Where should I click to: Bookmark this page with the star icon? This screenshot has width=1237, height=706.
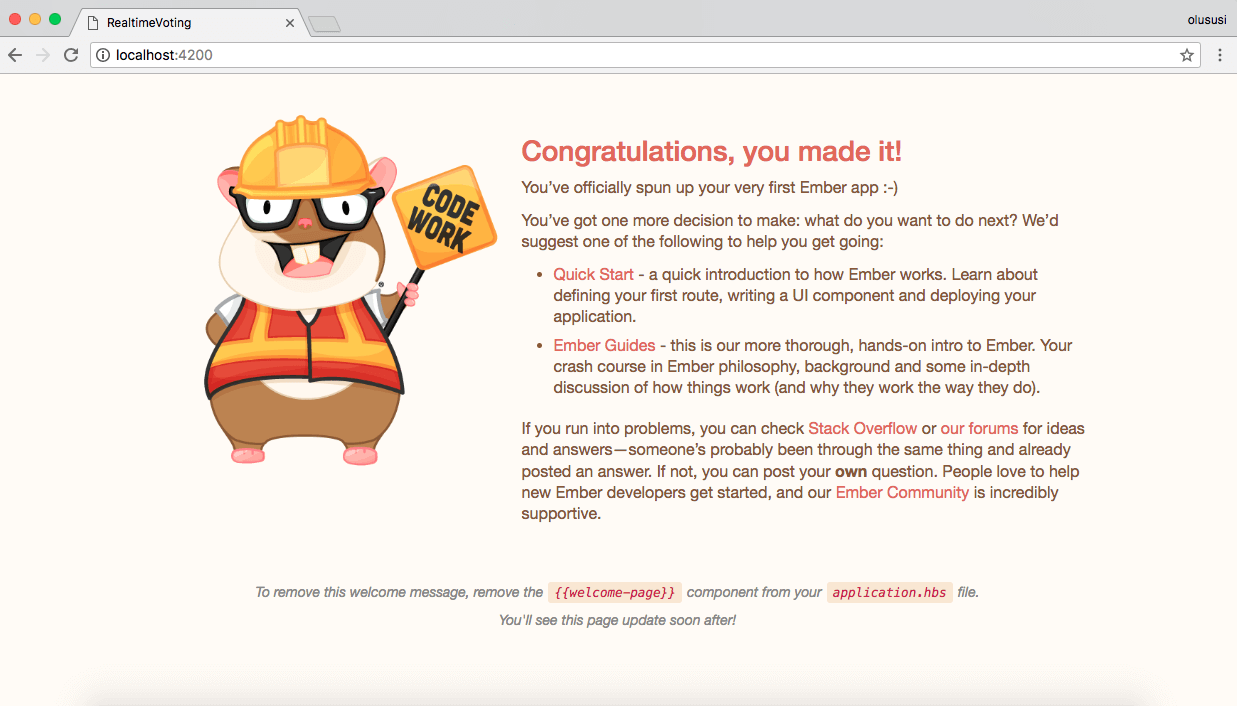click(x=1187, y=55)
